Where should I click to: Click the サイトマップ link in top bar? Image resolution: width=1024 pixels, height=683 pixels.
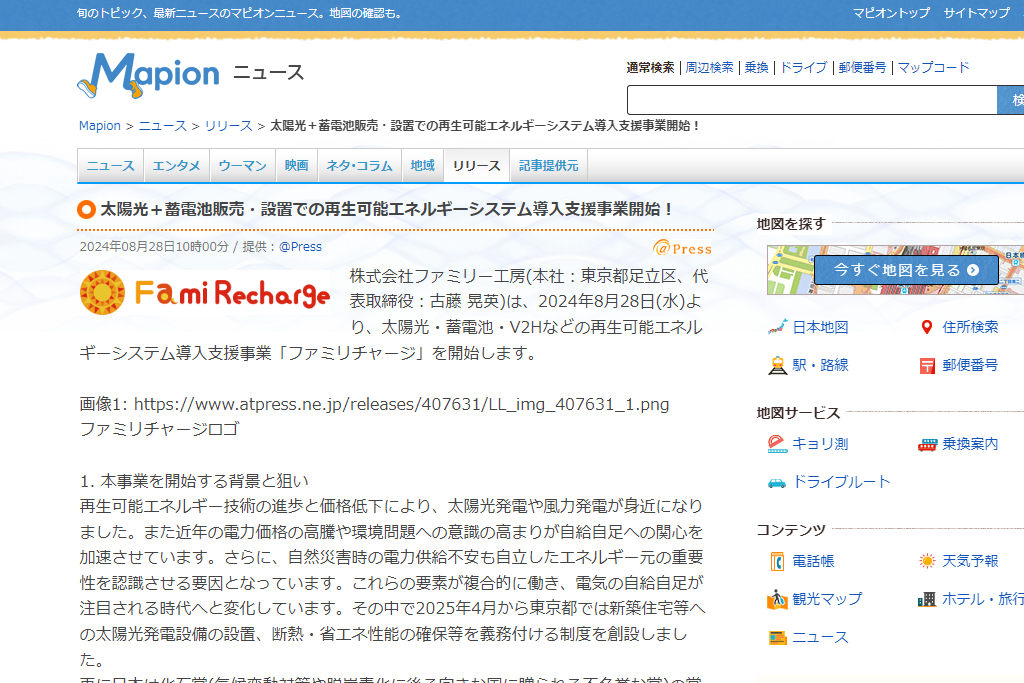click(x=976, y=13)
